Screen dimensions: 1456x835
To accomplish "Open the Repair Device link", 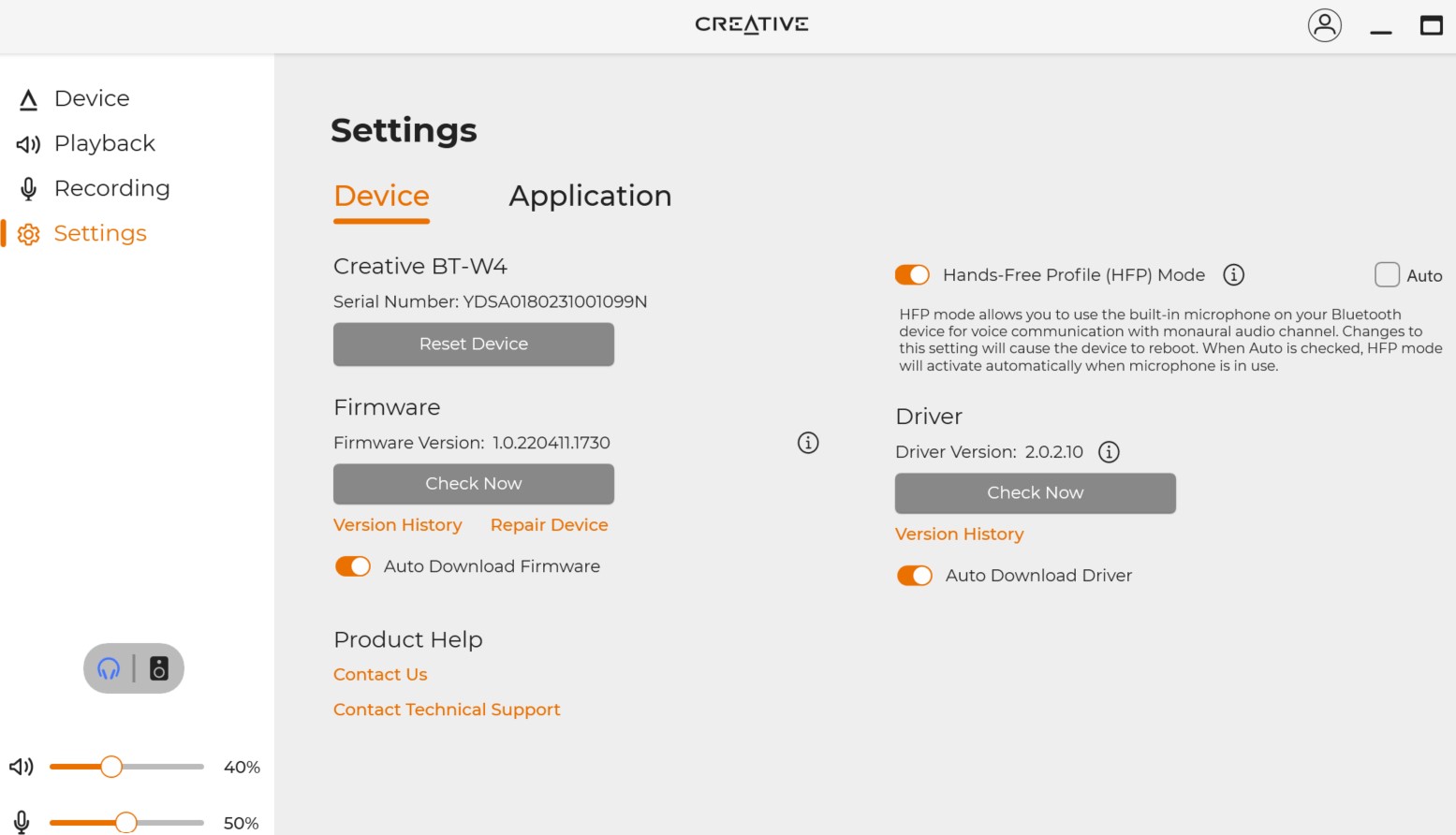I will pos(549,525).
